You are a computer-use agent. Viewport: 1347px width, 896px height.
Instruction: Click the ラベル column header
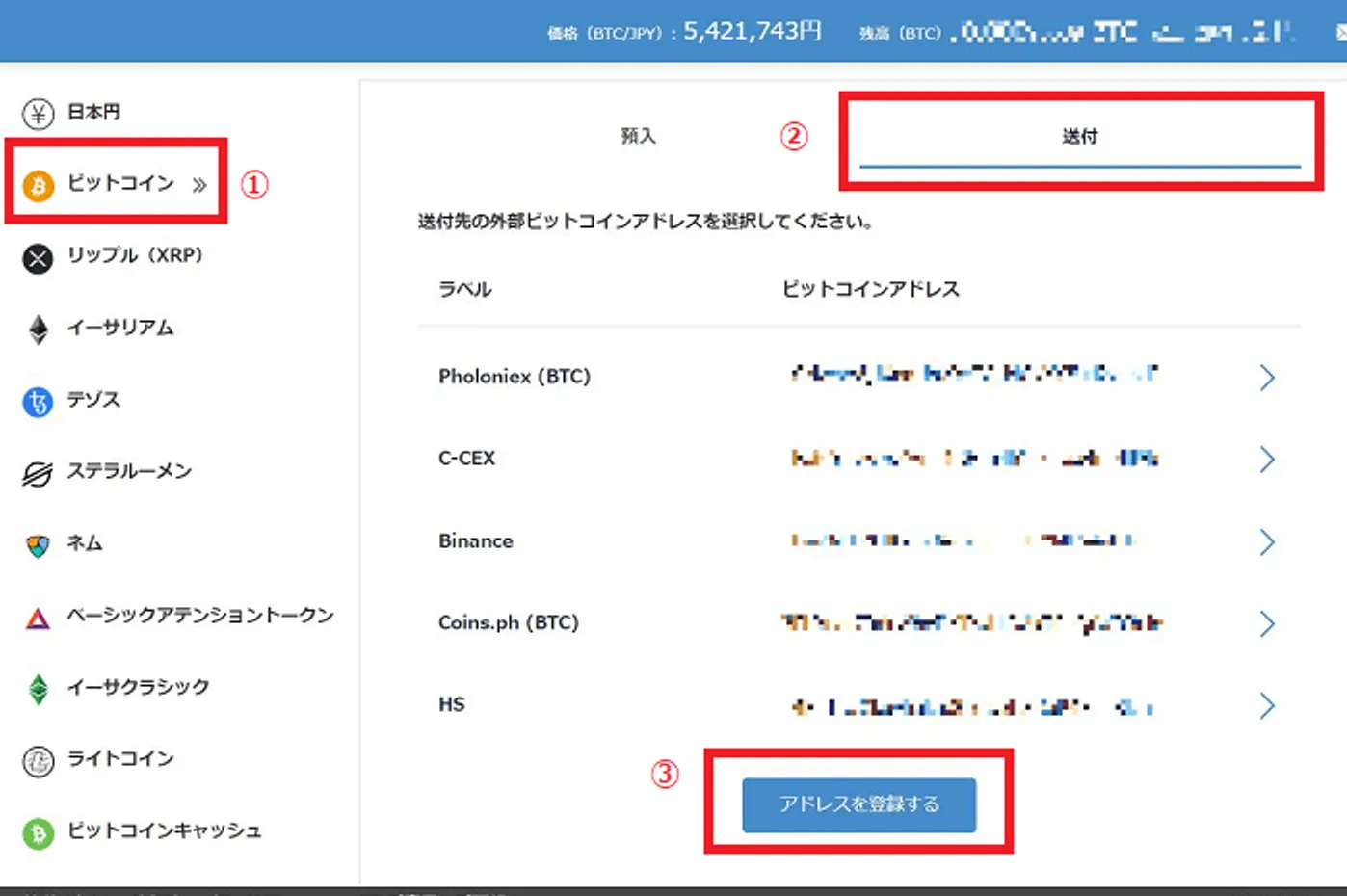coord(464,289)
